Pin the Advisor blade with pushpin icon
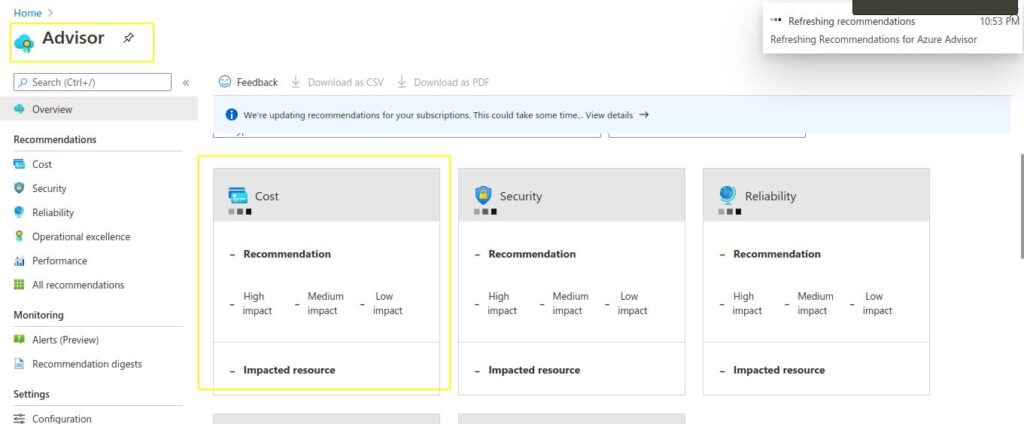This screenshot has width=1024, height=424. coord(128,39)
